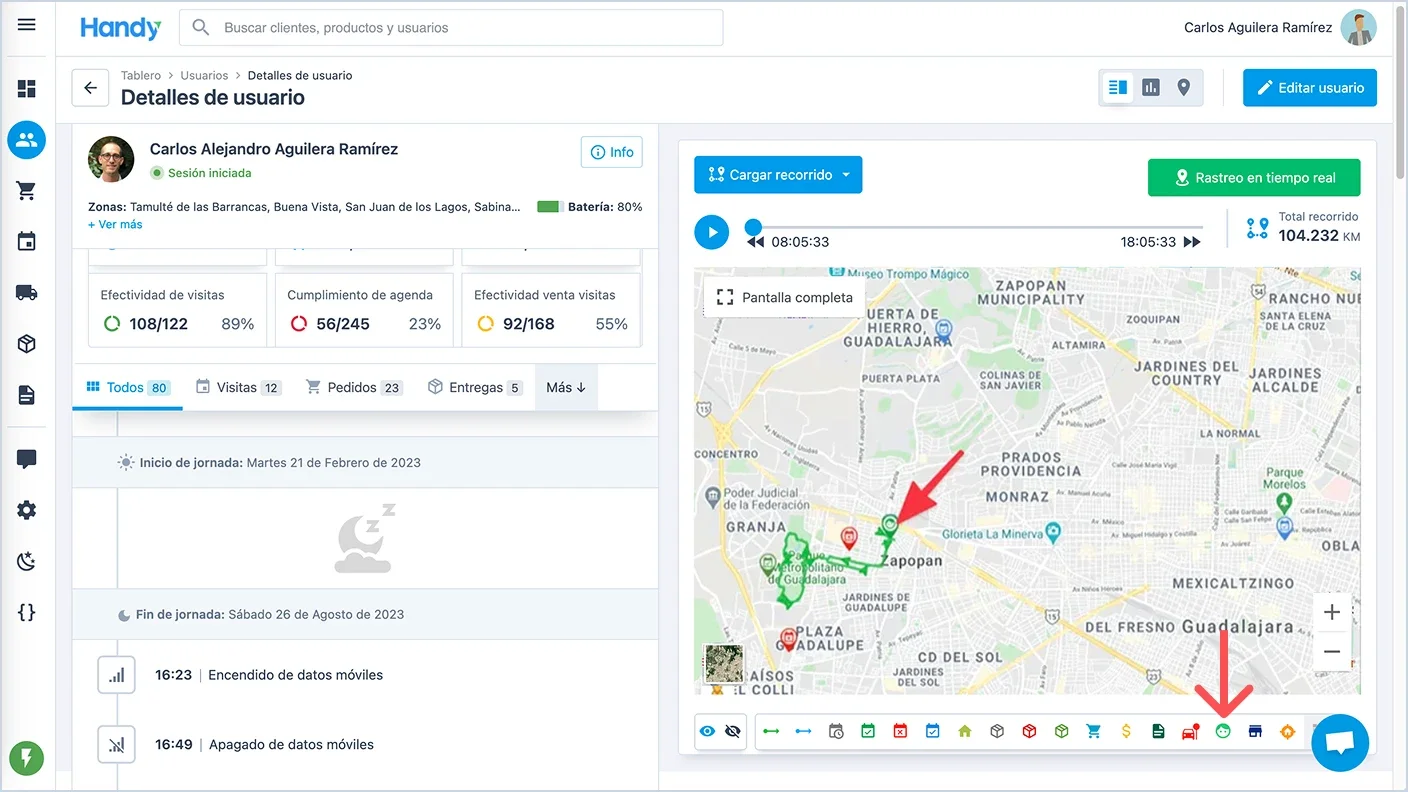Expand the Más tab dropdown
This screenshot has width=1408, height=792.
coord(565,386)
